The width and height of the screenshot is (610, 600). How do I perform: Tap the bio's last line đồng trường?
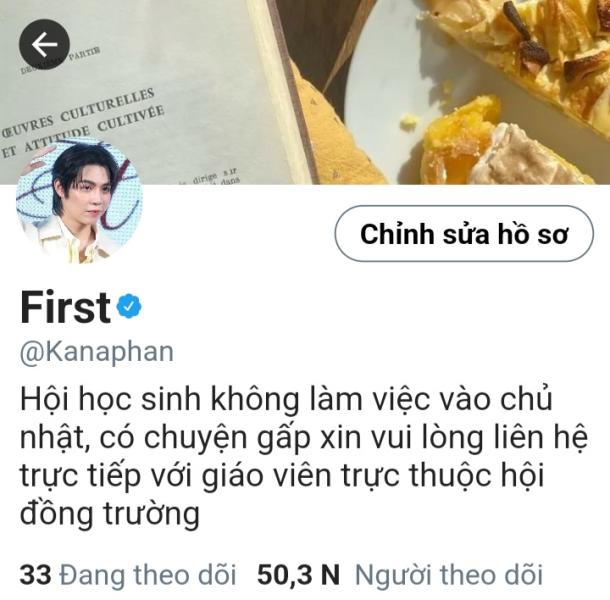(110, 514)
